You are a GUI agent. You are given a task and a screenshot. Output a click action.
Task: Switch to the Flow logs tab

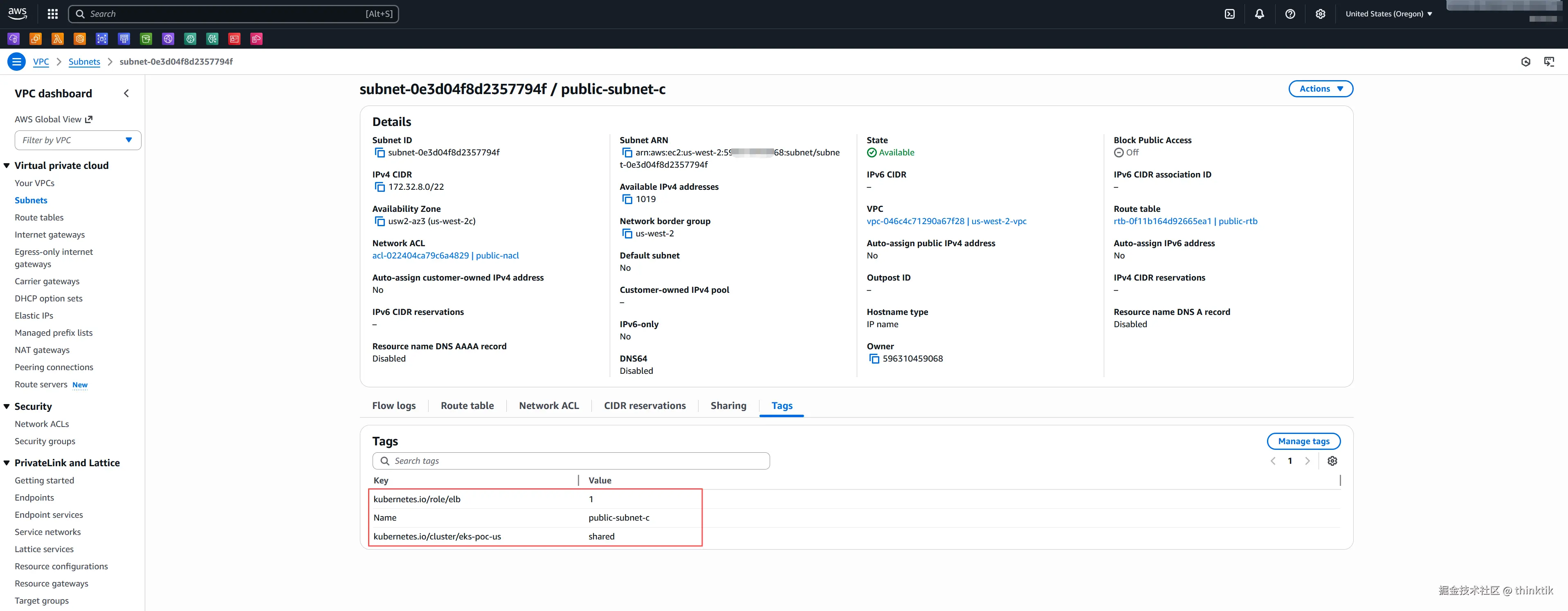[x=394, y=405]
